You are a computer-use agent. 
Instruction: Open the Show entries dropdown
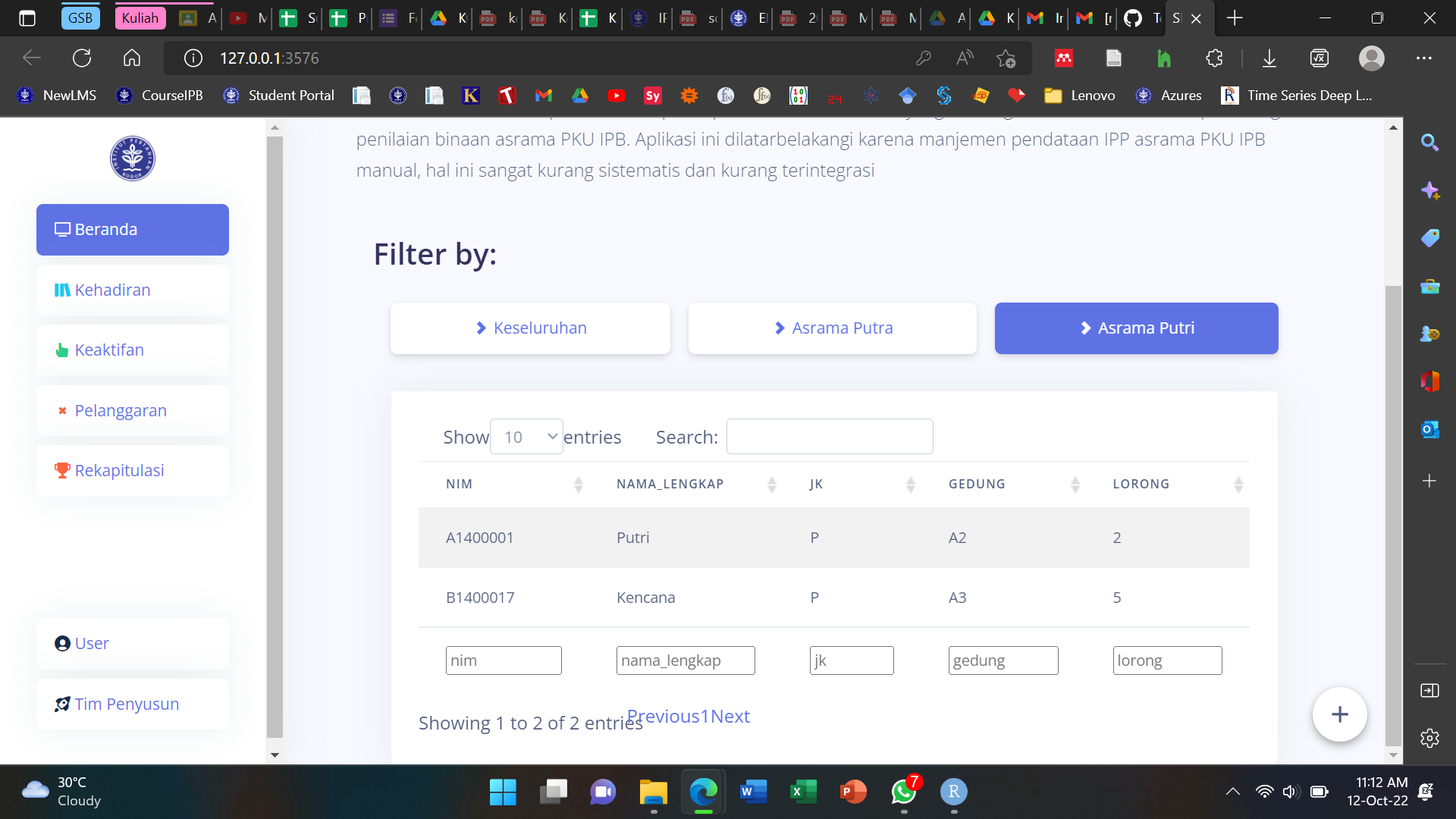(x=526, y=436)
